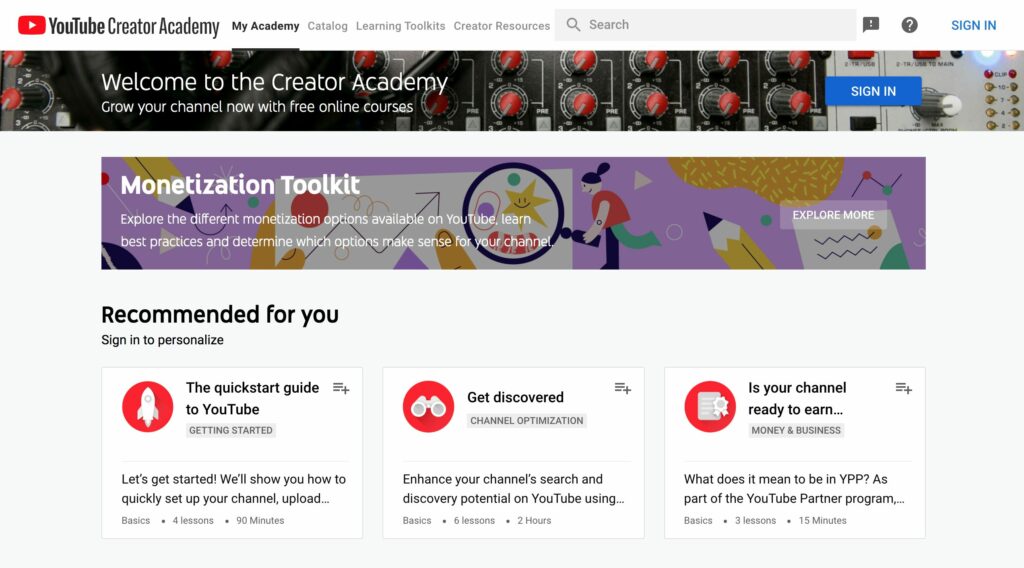Click the binoculars icon on Get discovered
The image size is (1024, 568).
pos(428,407)
